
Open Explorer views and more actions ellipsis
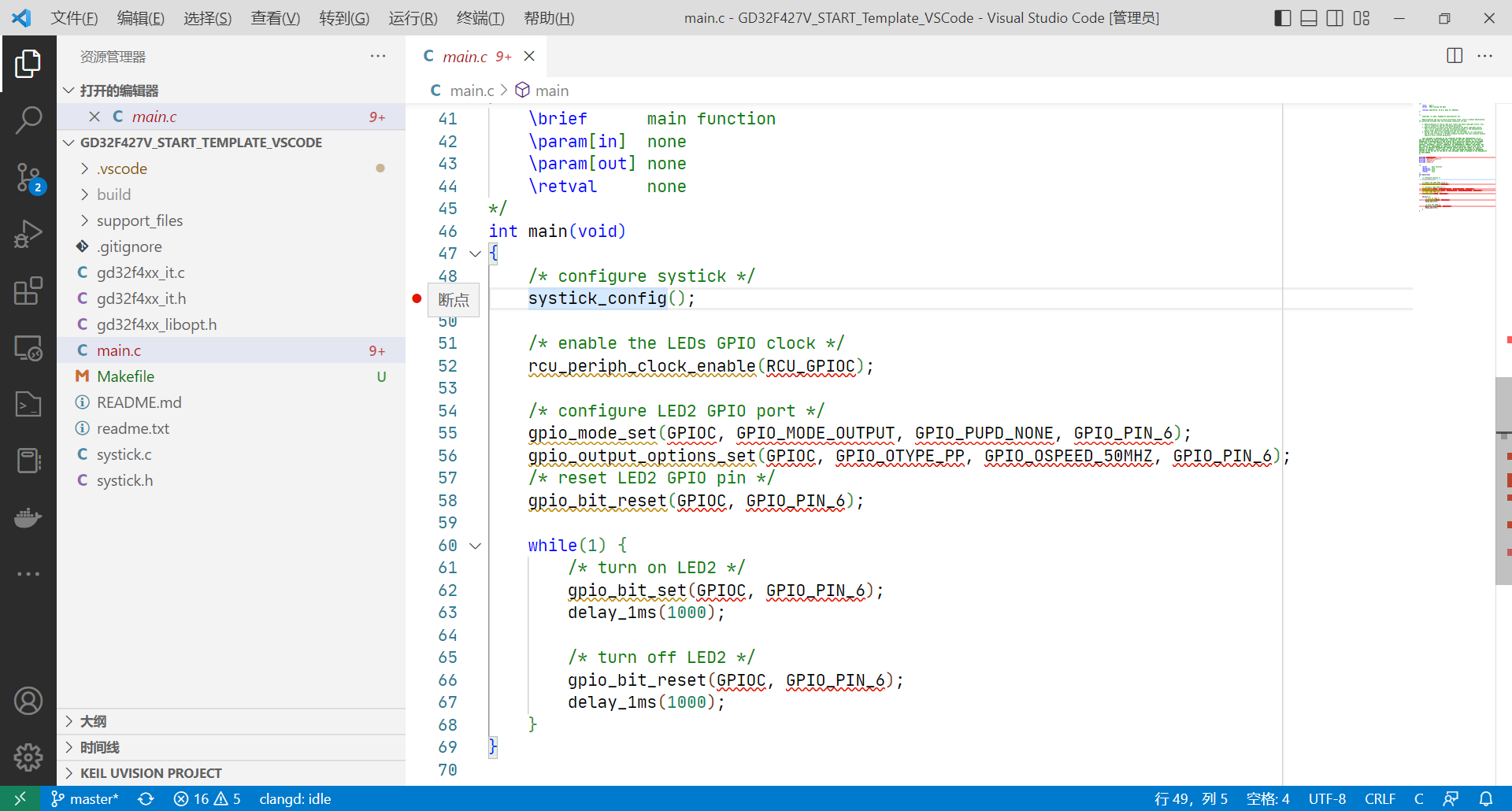tap(378, 56)
